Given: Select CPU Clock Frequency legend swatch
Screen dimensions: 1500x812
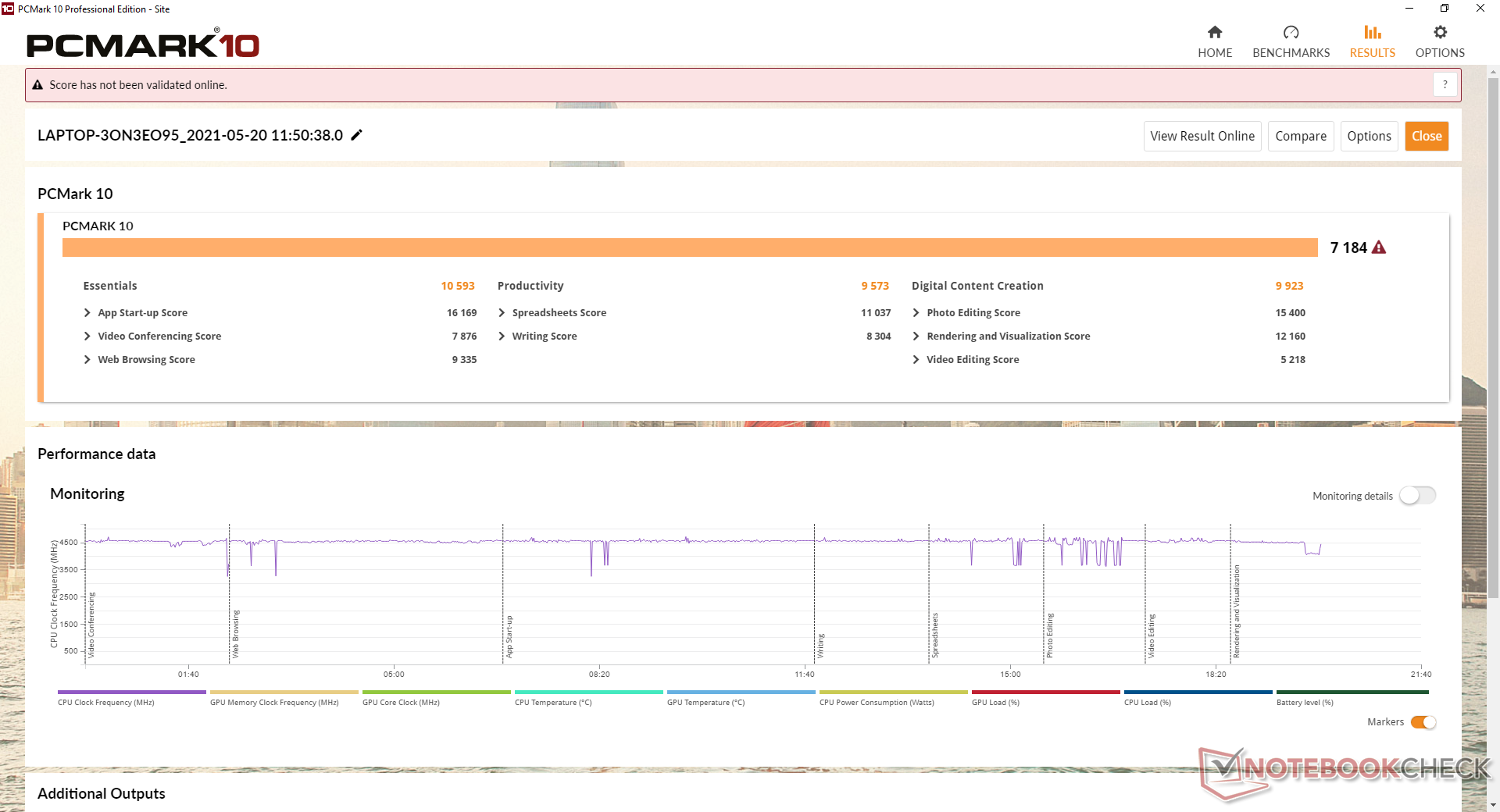Looking at the screenshot, I should point(132,692).
